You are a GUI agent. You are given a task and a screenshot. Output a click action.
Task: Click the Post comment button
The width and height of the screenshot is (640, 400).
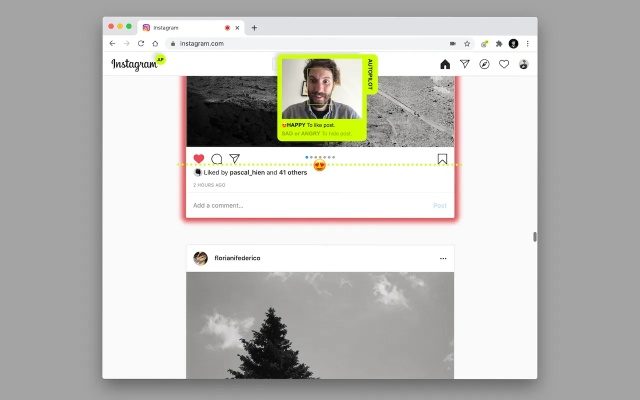(439, 205)
